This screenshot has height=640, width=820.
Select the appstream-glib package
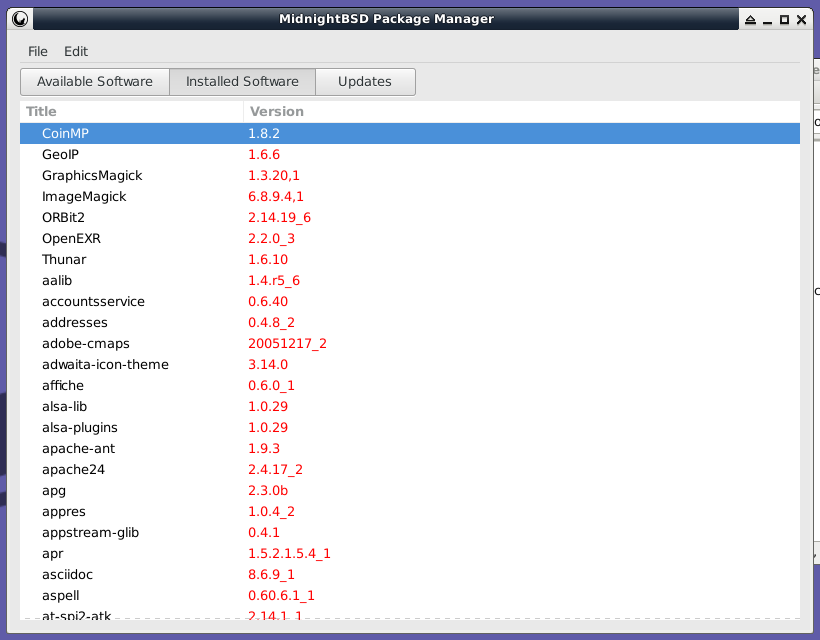coord(90,533)
